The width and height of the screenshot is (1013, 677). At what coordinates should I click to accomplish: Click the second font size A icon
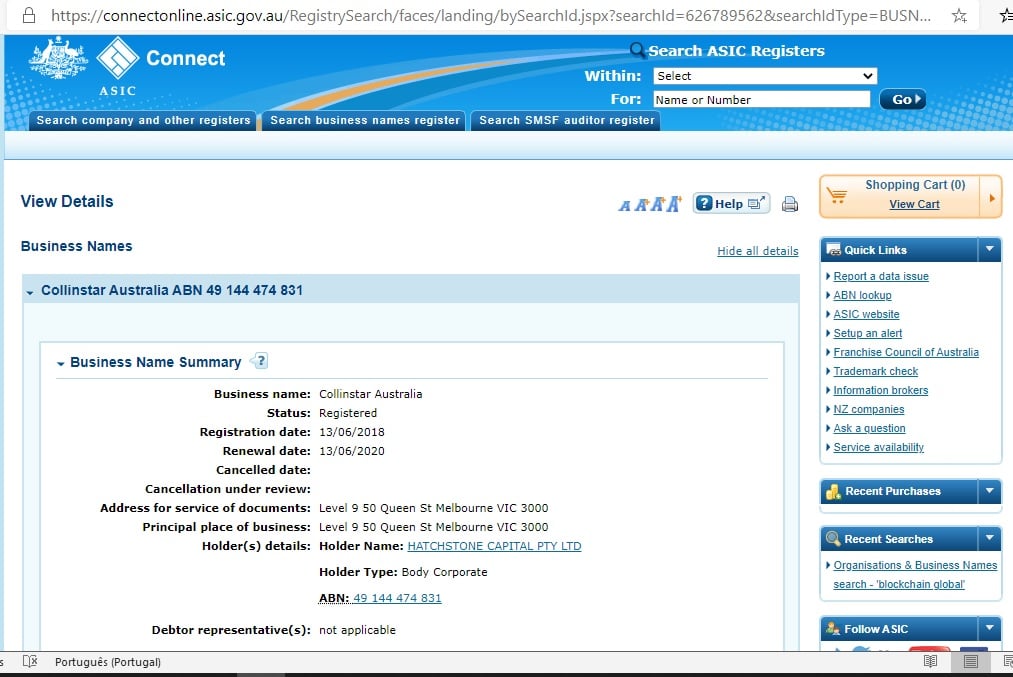coord(641,205)
